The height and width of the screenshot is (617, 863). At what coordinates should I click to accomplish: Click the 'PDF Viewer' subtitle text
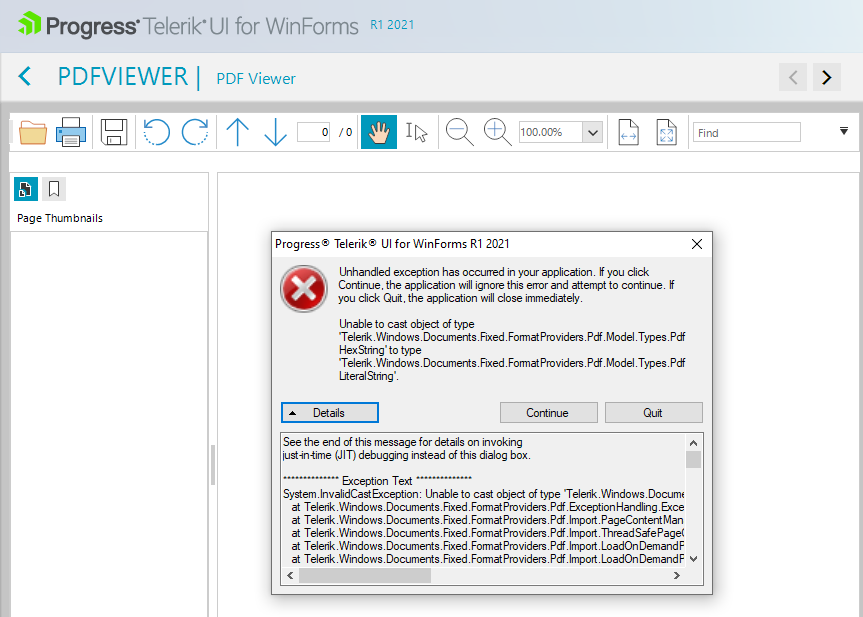256,79
